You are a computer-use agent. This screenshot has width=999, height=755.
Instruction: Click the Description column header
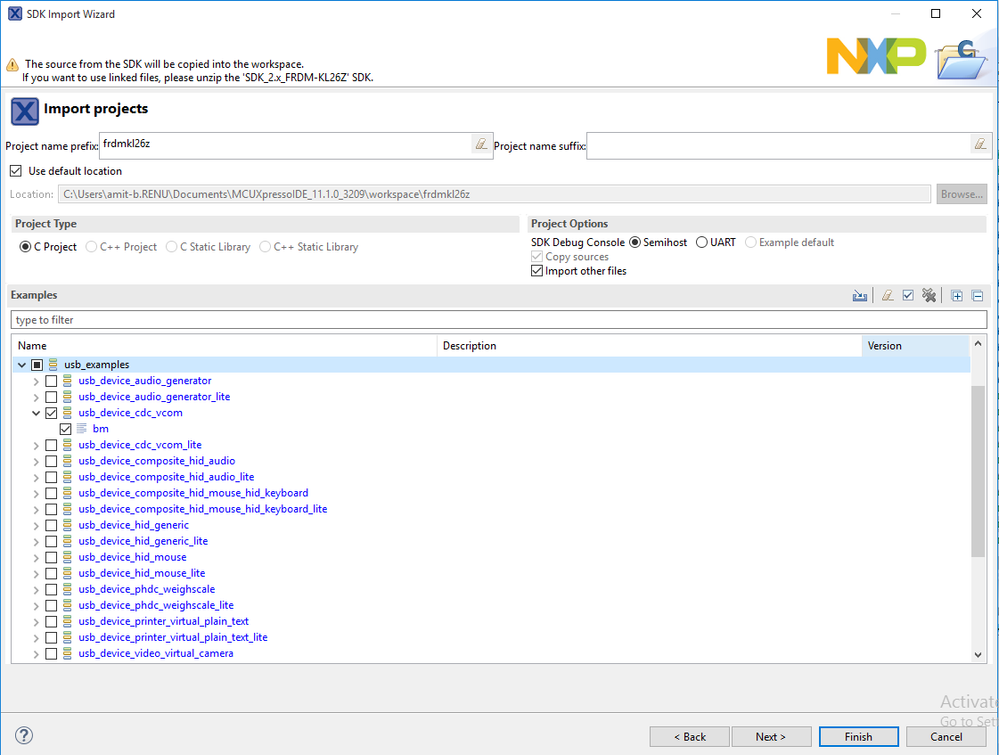click(649, 345)
